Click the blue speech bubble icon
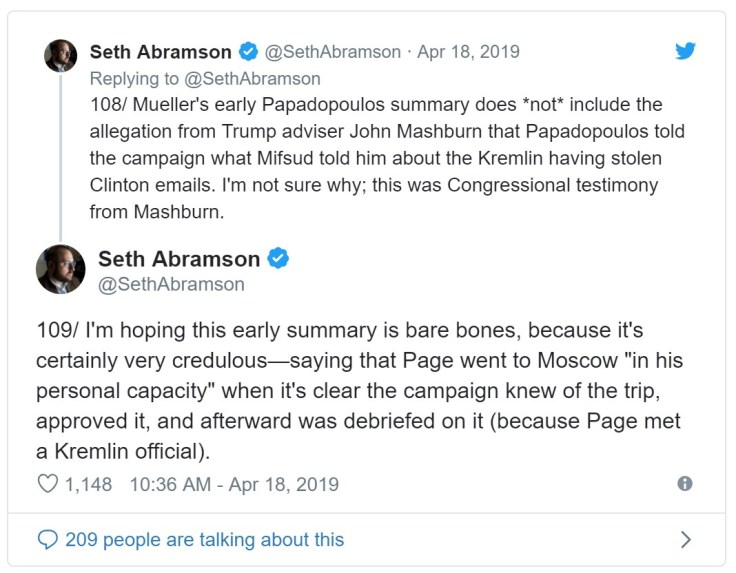 [47, 540]
